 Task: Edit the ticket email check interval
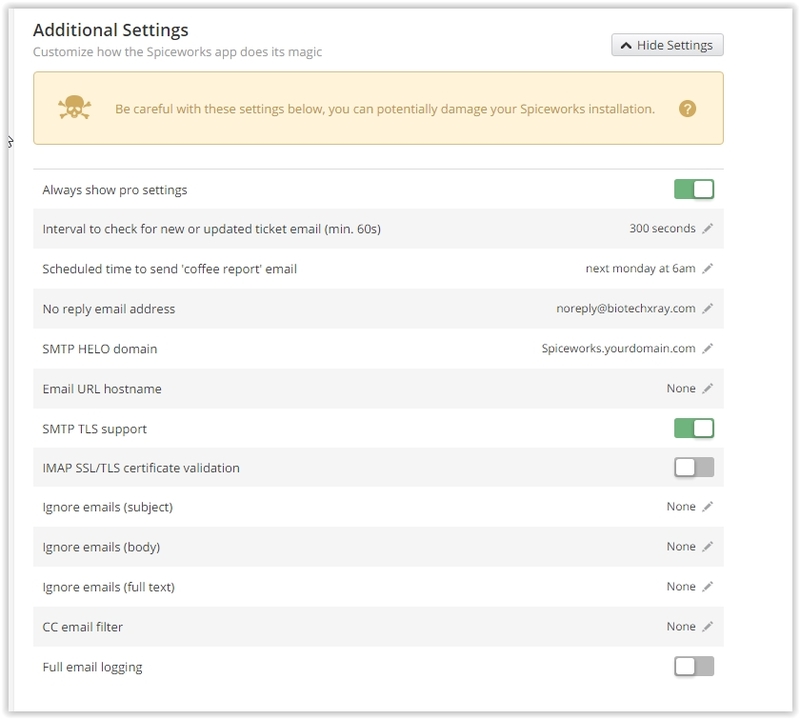click(709, 228)
